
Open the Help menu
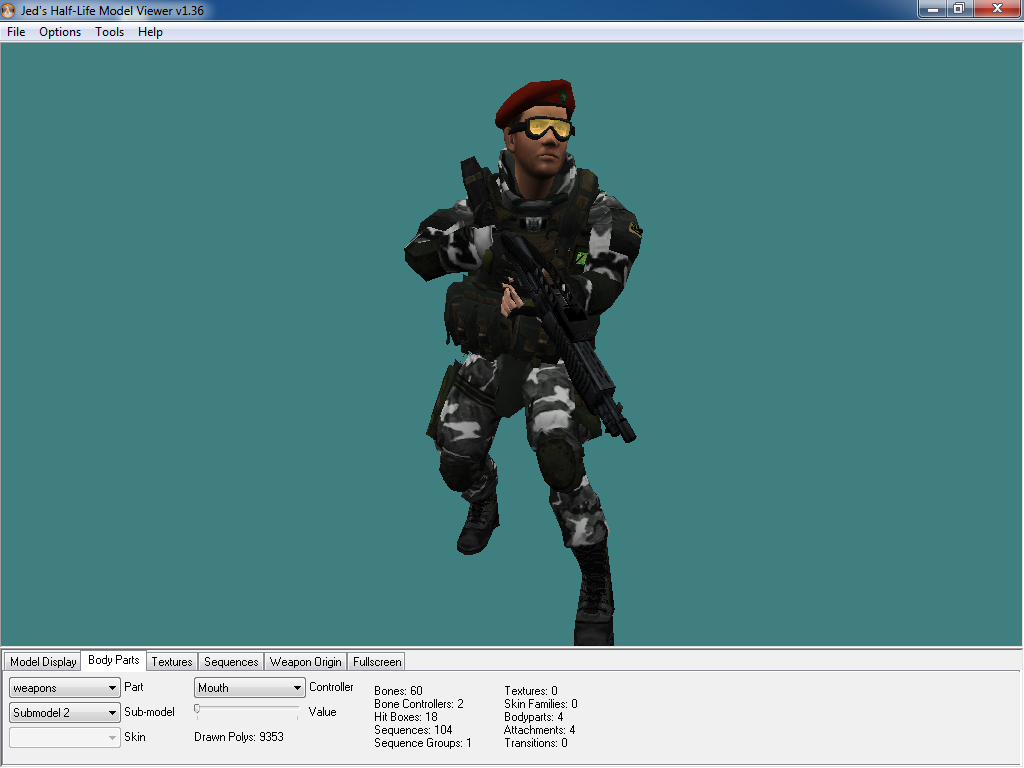tap(150, 32)
